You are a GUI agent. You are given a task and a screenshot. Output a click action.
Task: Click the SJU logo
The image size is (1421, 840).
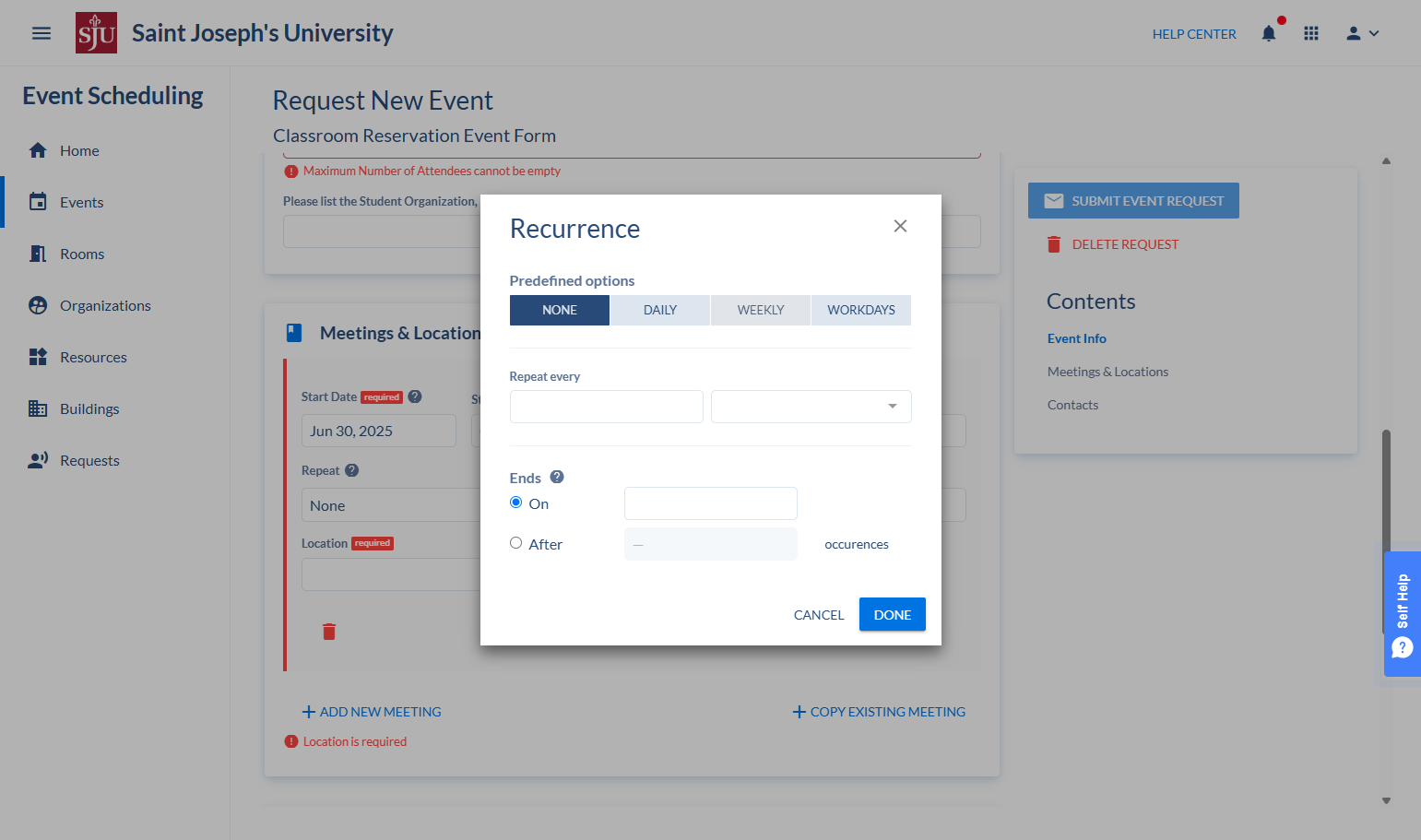coord(96,33)
